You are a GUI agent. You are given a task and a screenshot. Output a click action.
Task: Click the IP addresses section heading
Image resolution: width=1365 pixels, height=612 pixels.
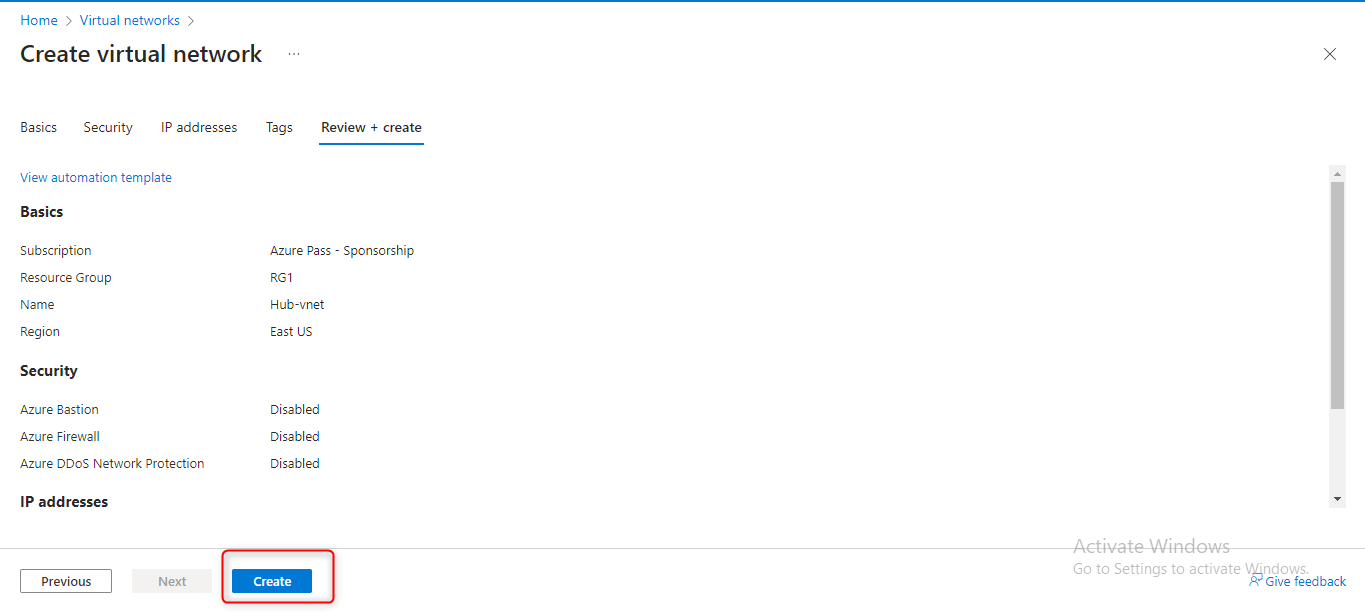[x=64, y=501]
